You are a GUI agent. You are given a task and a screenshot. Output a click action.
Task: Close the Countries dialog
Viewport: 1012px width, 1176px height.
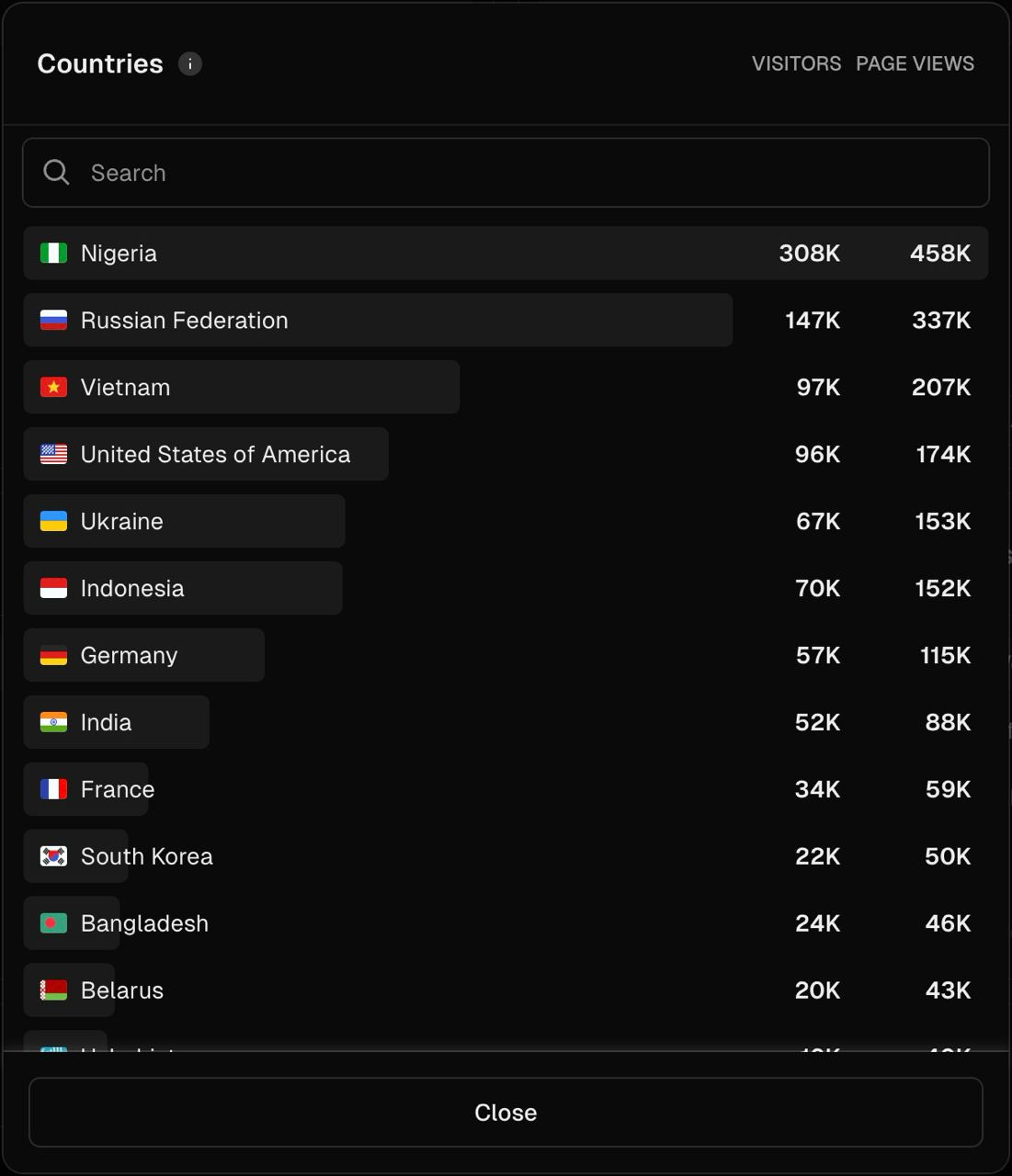pyautogui.click(x=506, y=1113)
